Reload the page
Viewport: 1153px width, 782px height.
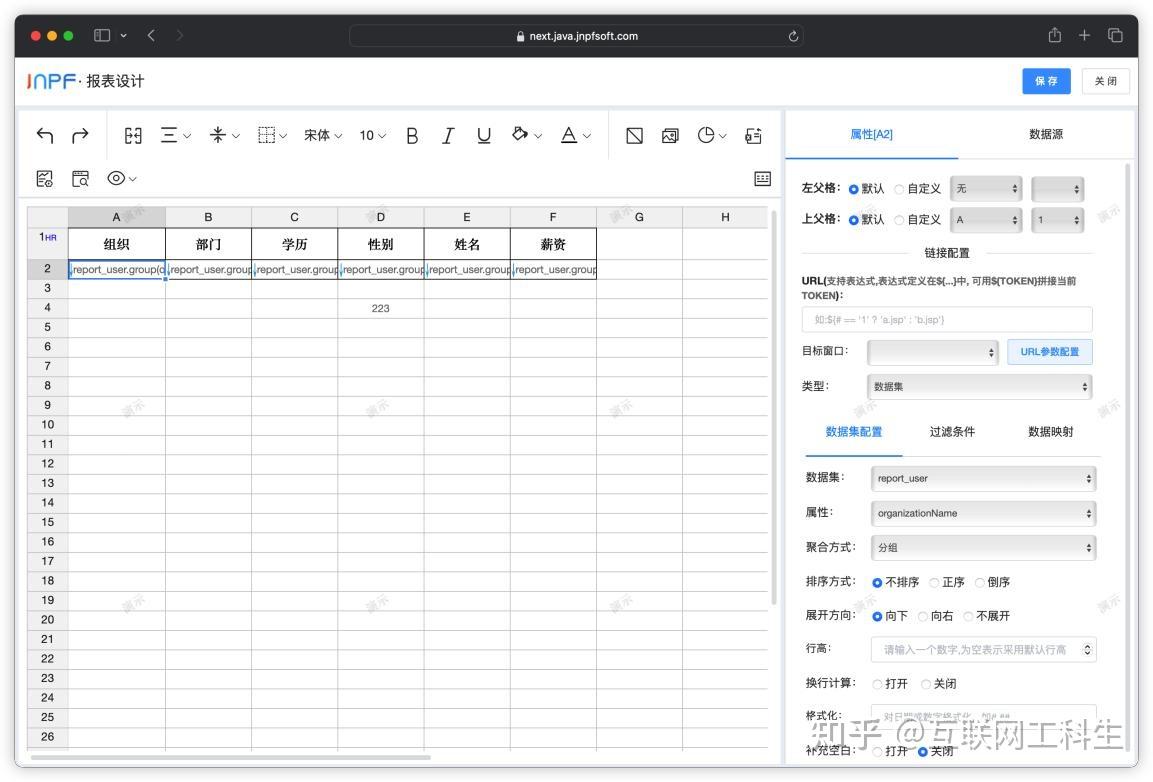click(x=793, y=36)
